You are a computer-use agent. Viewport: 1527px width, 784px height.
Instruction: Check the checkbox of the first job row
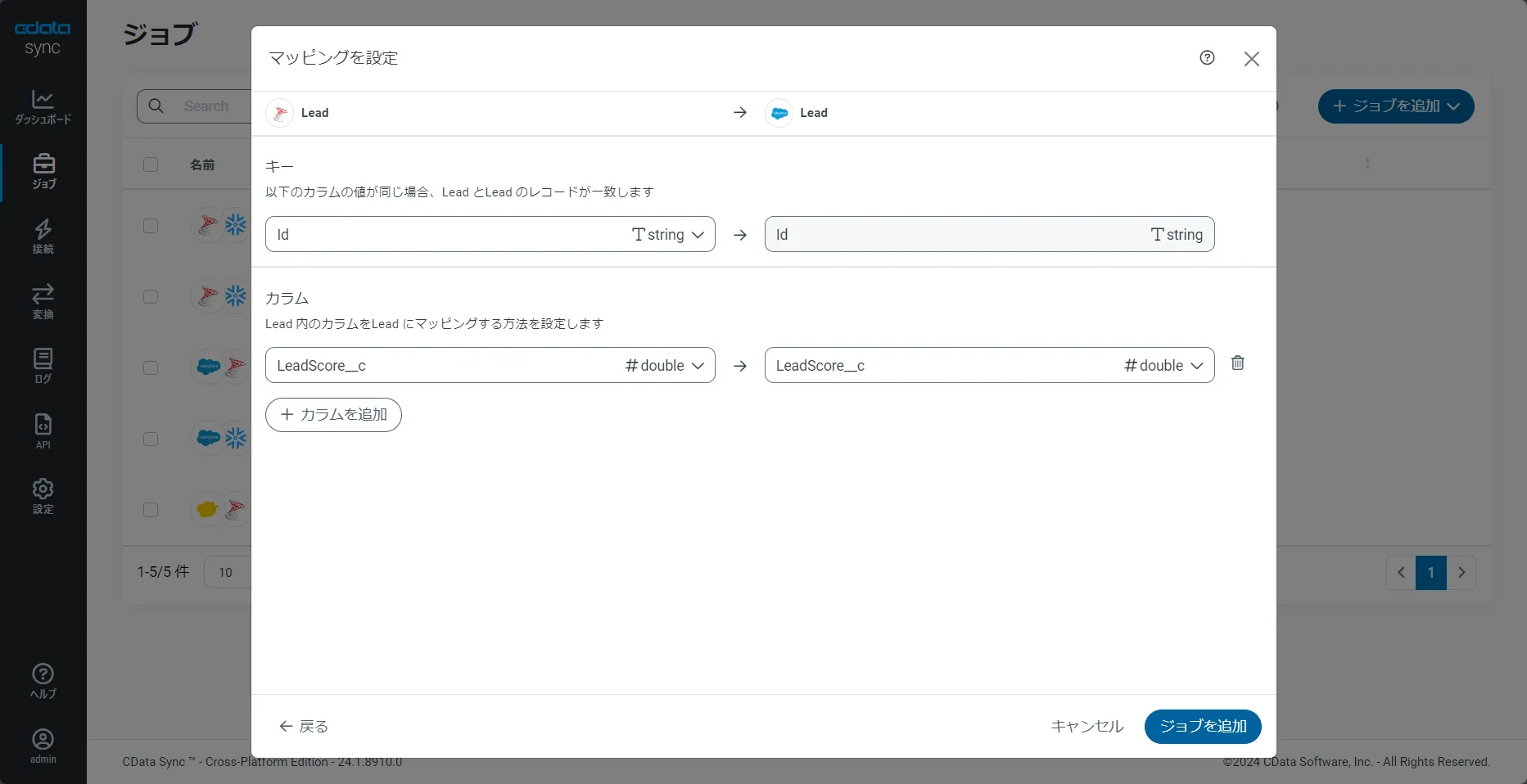151,226
